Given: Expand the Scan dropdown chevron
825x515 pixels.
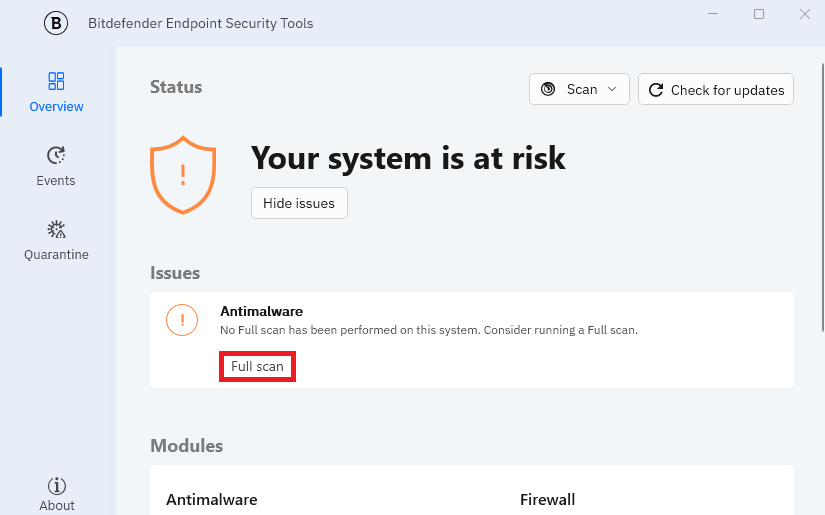Looking at the screenshot, I should (612, 89).
